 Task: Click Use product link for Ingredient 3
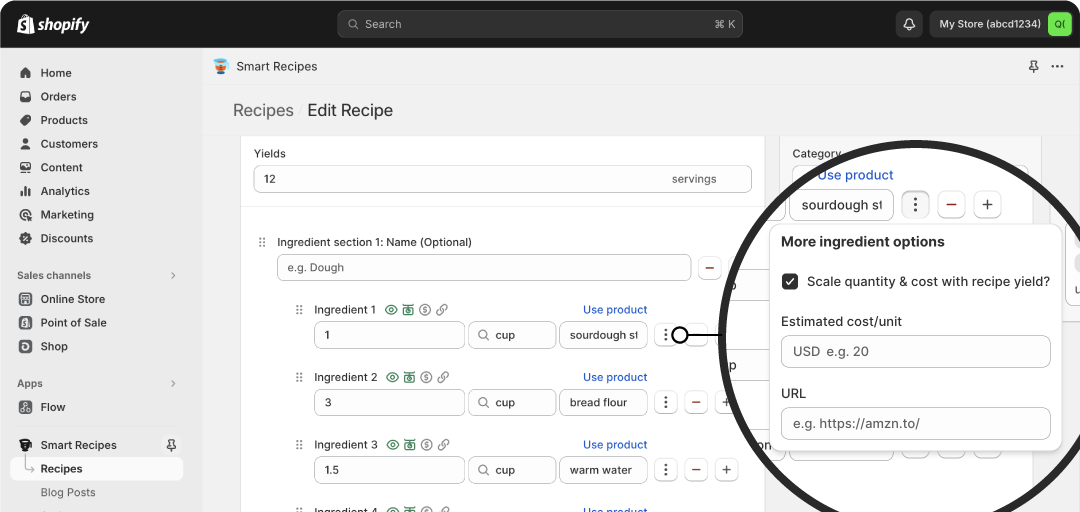click(615, 445)
